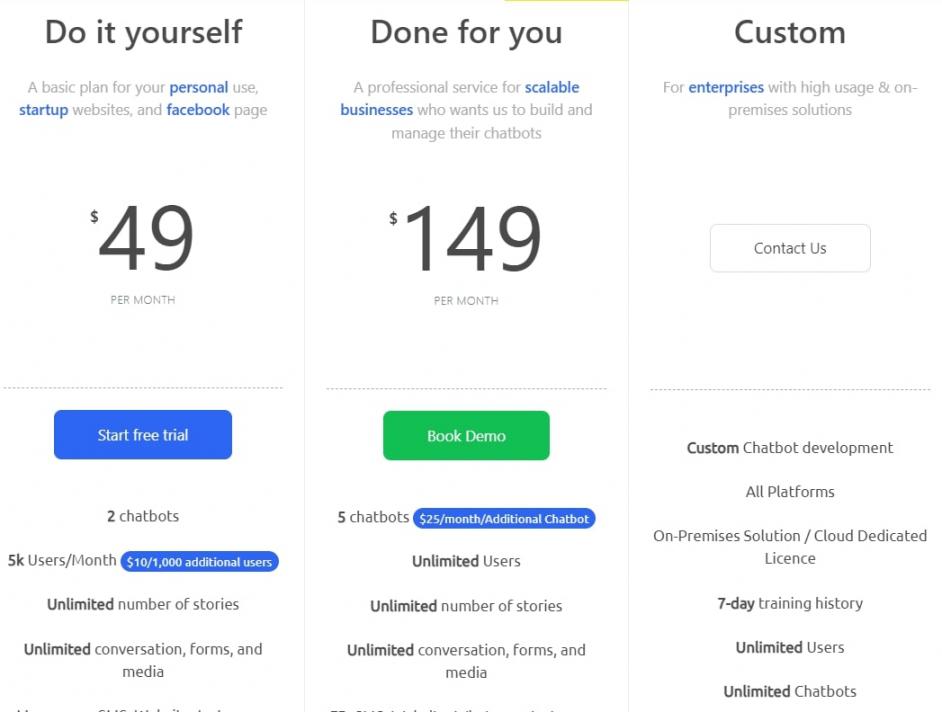Image resolution: width=942 pixels, height=712 pixels.
Task: Follow the "startup" highlighted link
Action: coord(43,109)
